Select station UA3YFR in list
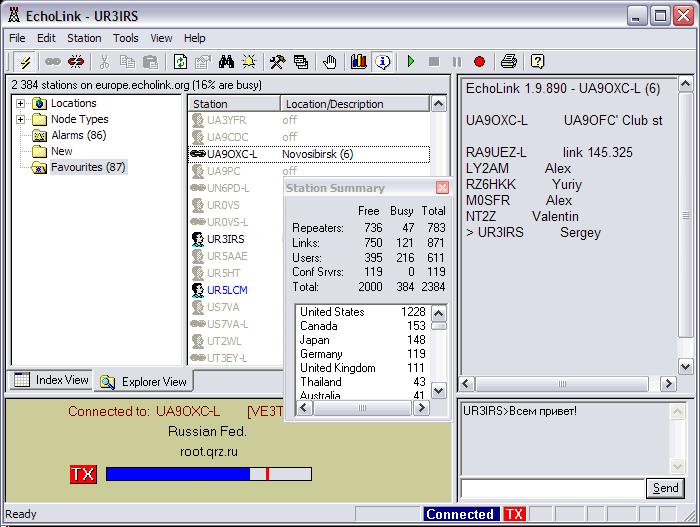Image resolution: width=700 pixels, height=527 pixels. 226,120
